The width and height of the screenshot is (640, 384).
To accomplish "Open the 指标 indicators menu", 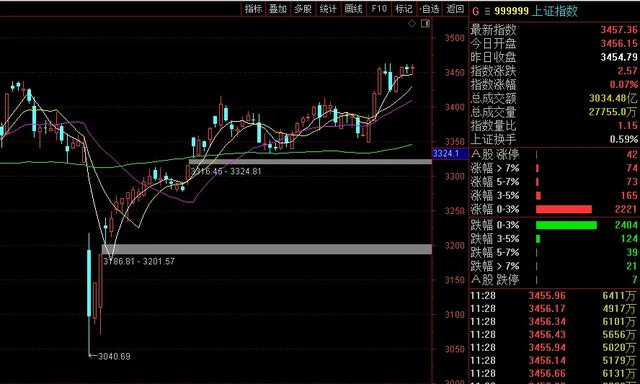I will pos(253,9).
